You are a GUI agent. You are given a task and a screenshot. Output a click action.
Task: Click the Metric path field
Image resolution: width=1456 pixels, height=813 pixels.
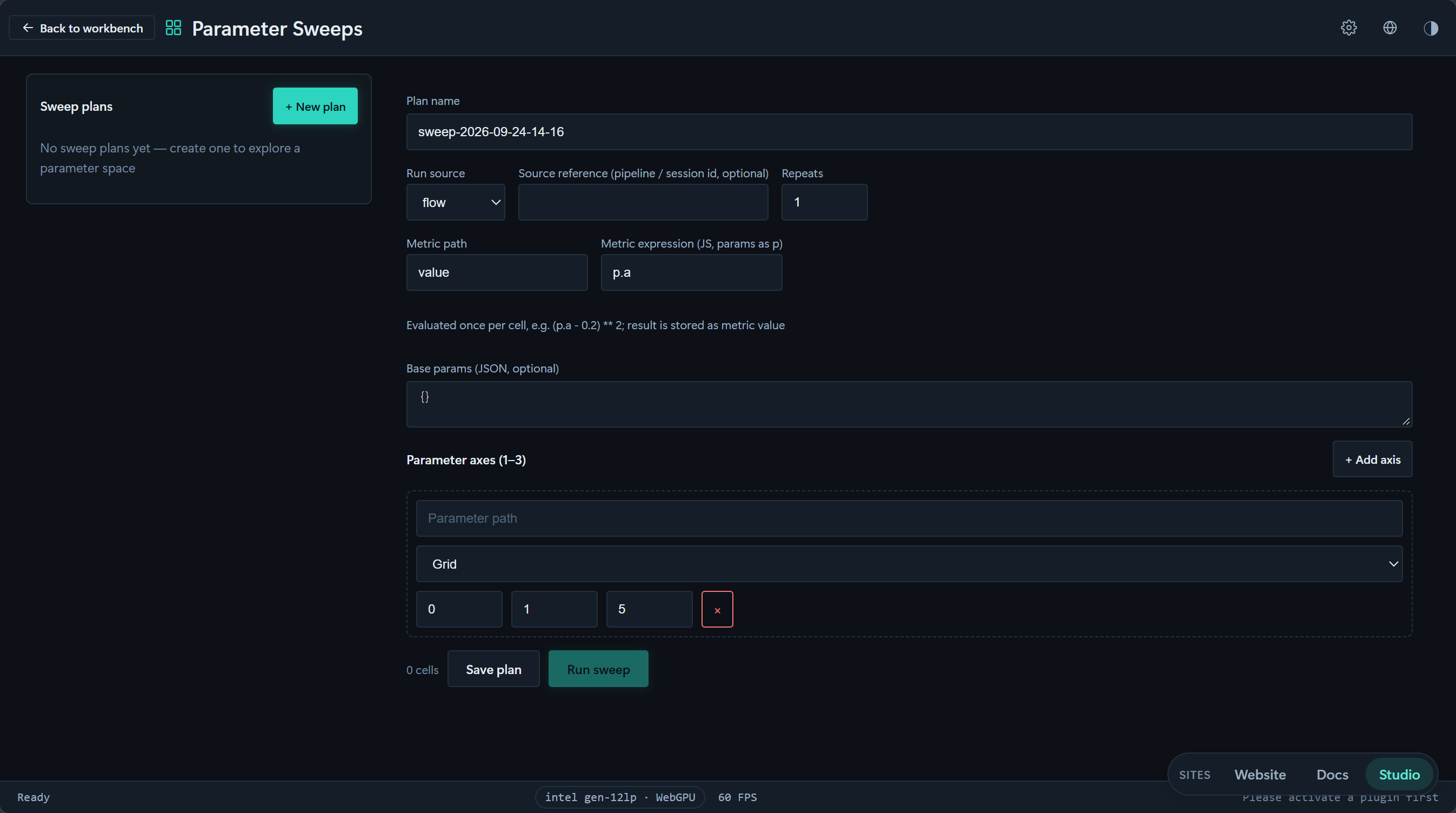click(x=497, y=272)
